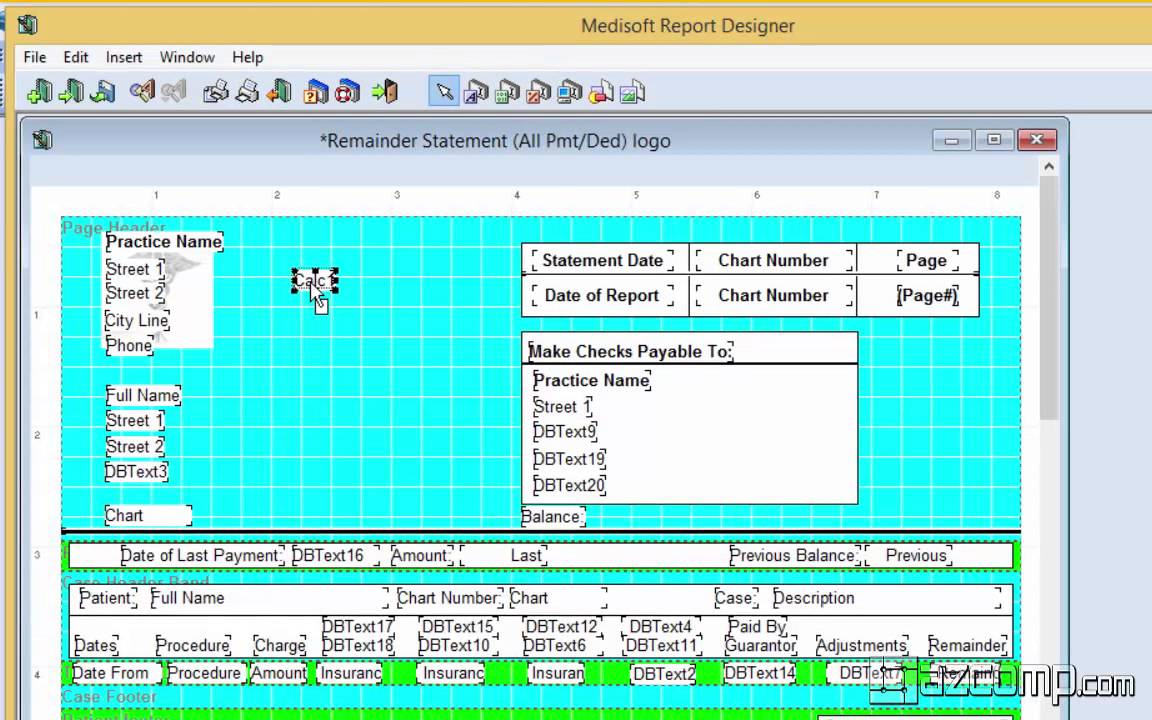
Task: Select the Make Checks Payable To label
Action: pos(630,351)
